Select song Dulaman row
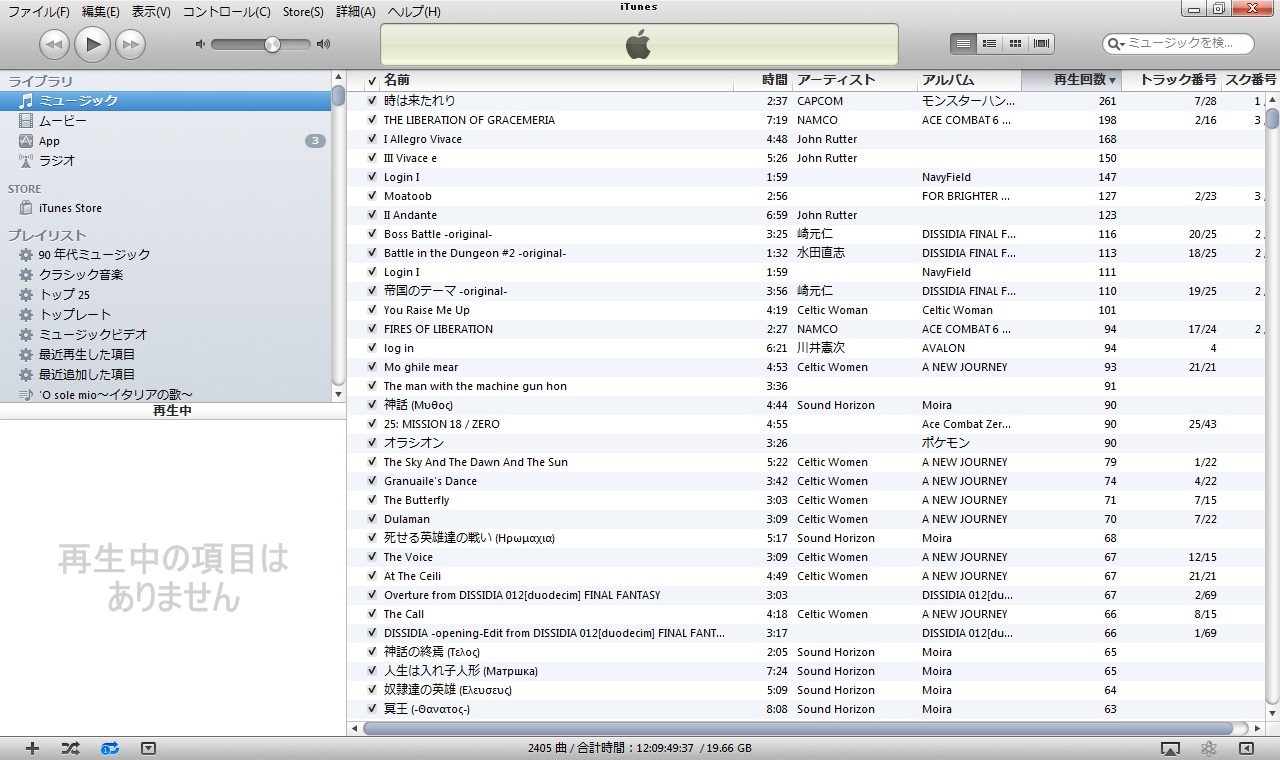This screenshot has height=760, width=1280. 806,519
